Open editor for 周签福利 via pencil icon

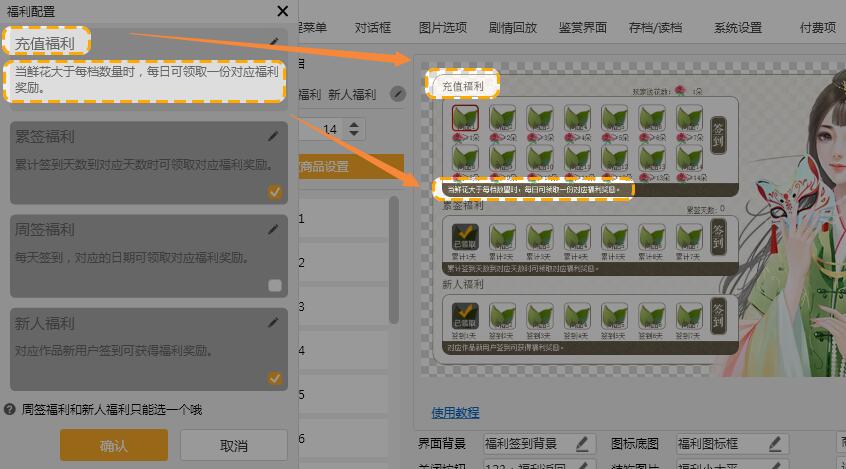pos(274,229)
